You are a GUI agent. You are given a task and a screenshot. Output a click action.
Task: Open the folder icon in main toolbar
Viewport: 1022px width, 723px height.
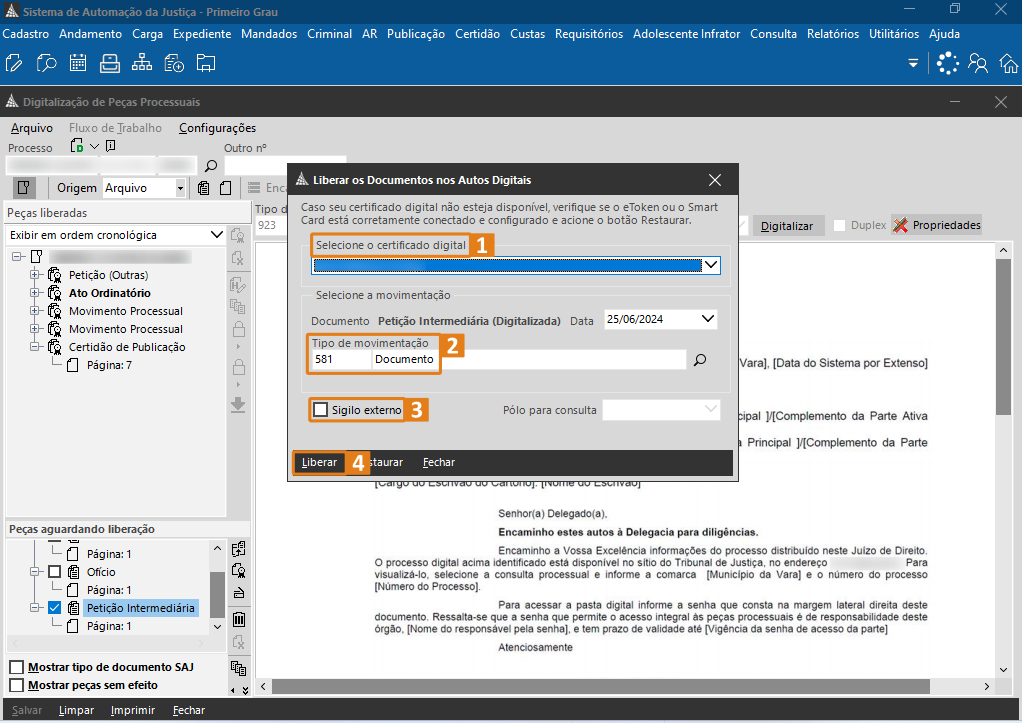tap(206, 63)
